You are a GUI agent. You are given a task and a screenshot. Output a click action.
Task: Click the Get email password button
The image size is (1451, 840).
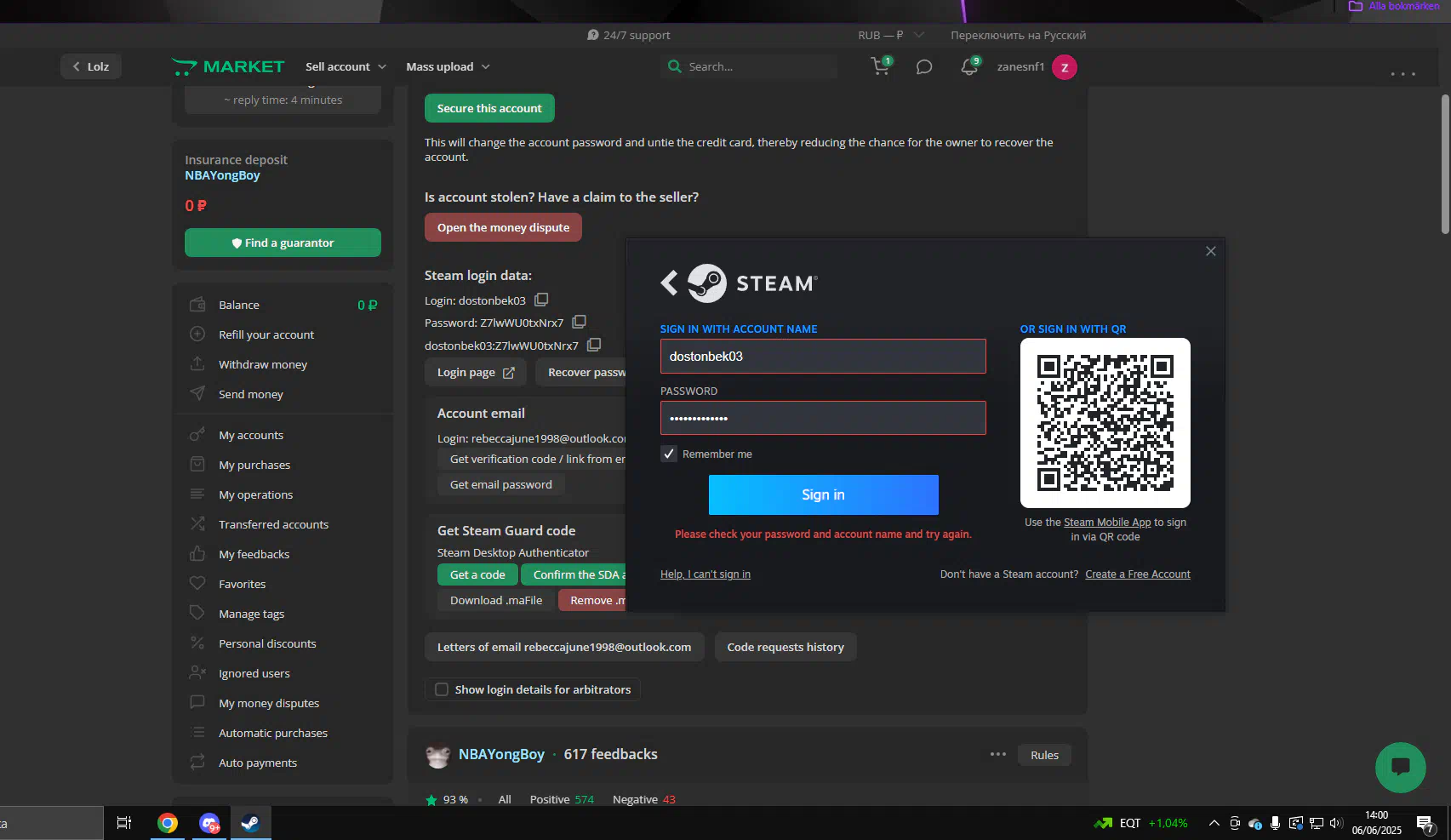coord(500,484)
